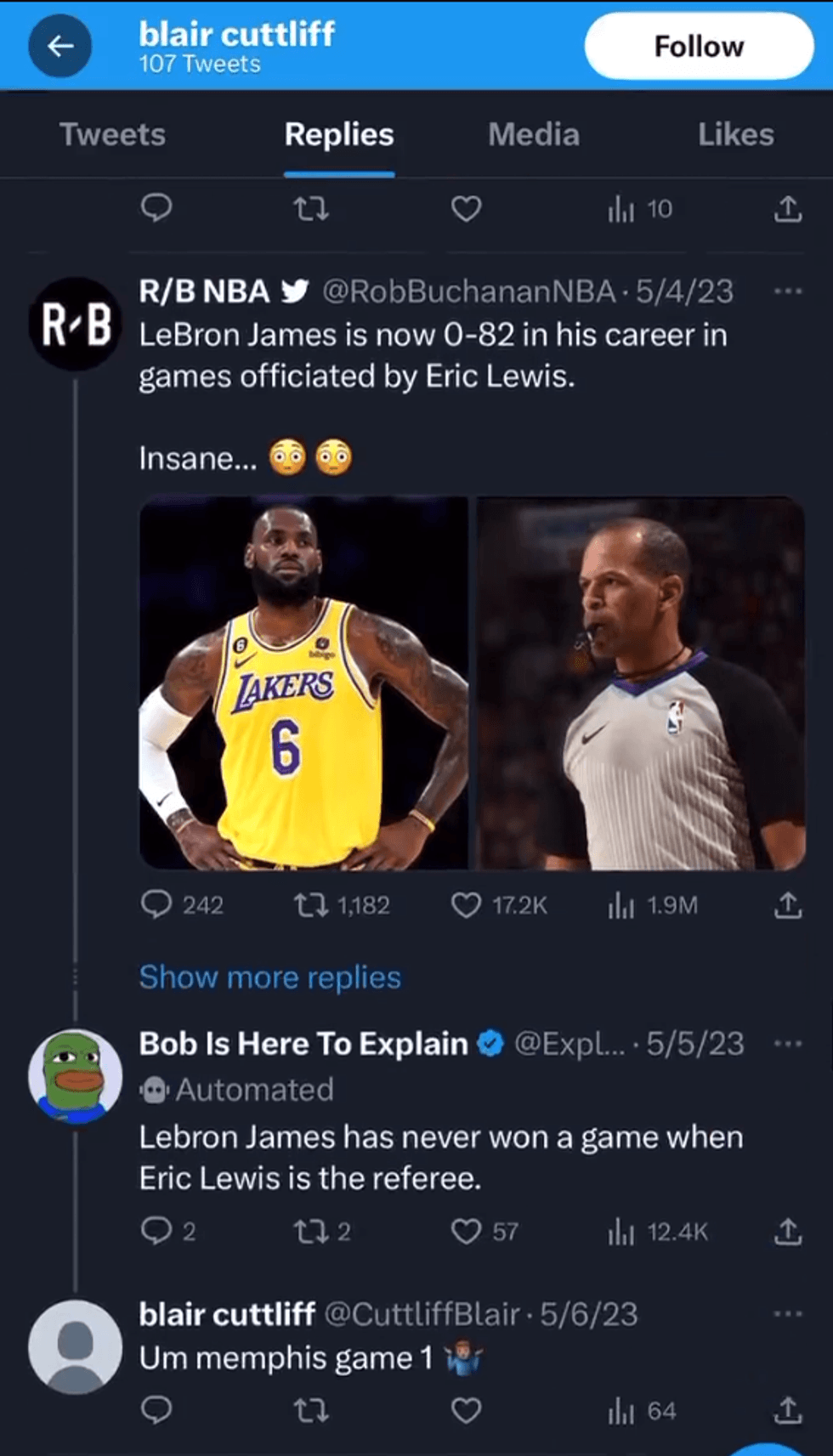Share blair cuttliff's Memphis reply
The width and height of the screenshot is (833, 1456).
788,1412
